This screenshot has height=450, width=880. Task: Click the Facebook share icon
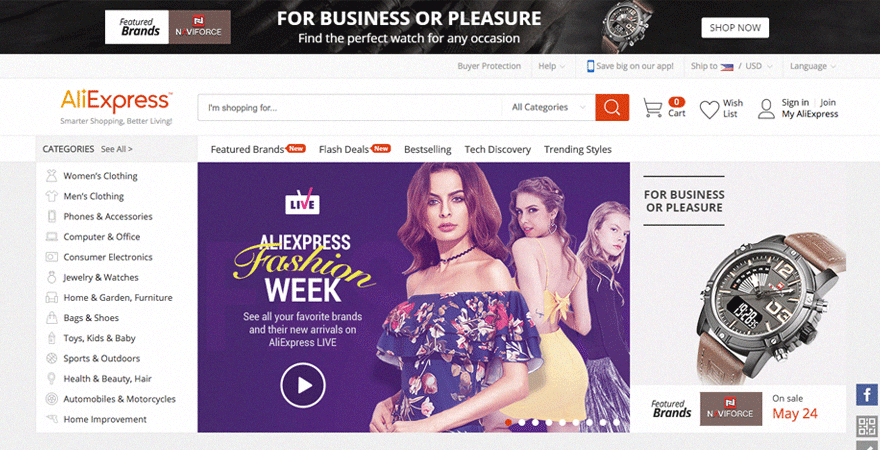867,394
